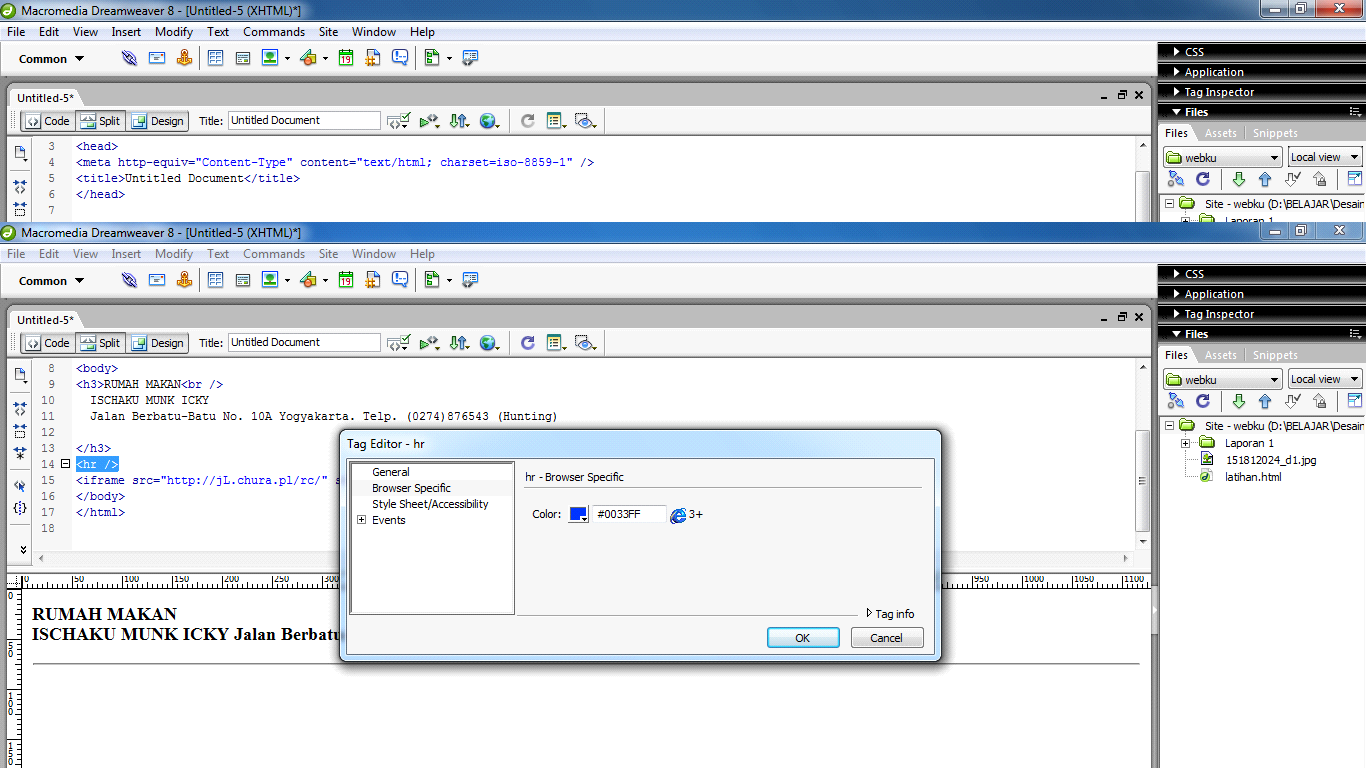Insert a Hyperlink from the front window's Insert bar
Image resolution: width=1366 pixels, height=768 pixels.
coord(129,281)
